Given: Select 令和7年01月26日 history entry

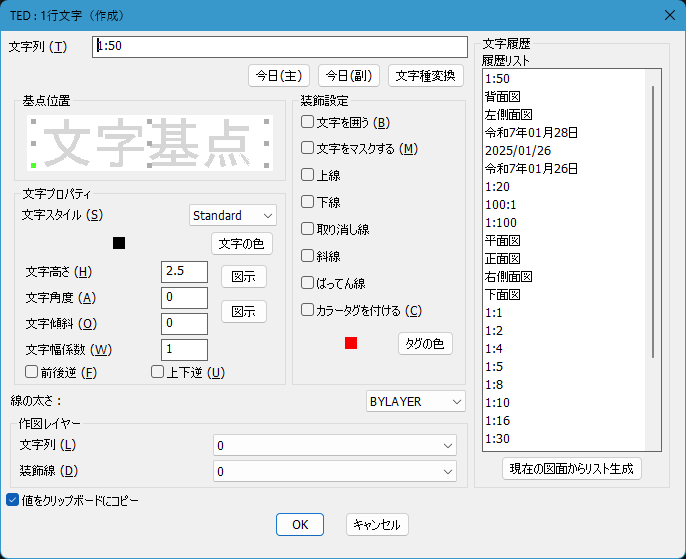Looking at the screenshot, I should 564,168.
